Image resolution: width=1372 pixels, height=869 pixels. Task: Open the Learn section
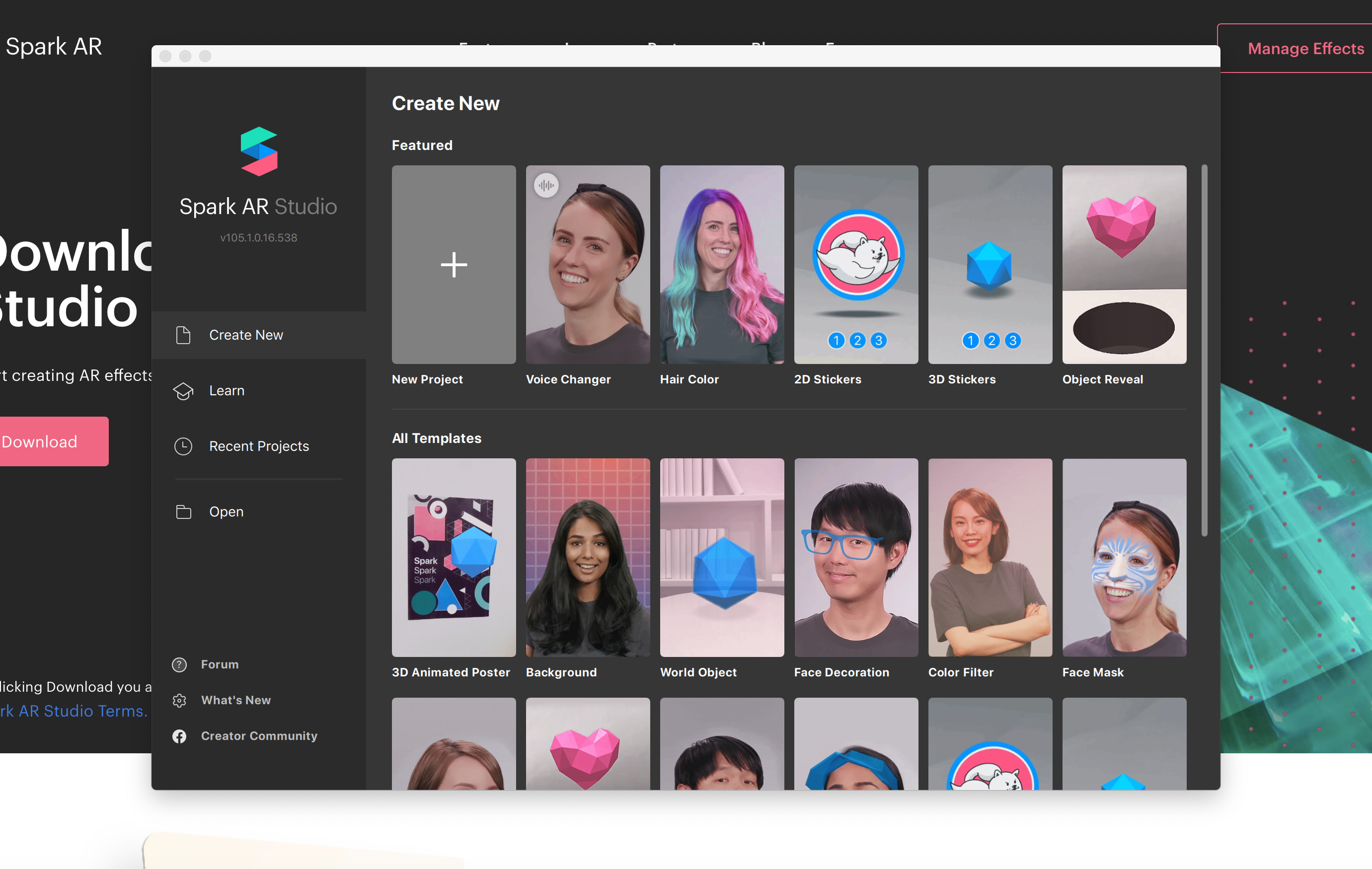(226, 391)
